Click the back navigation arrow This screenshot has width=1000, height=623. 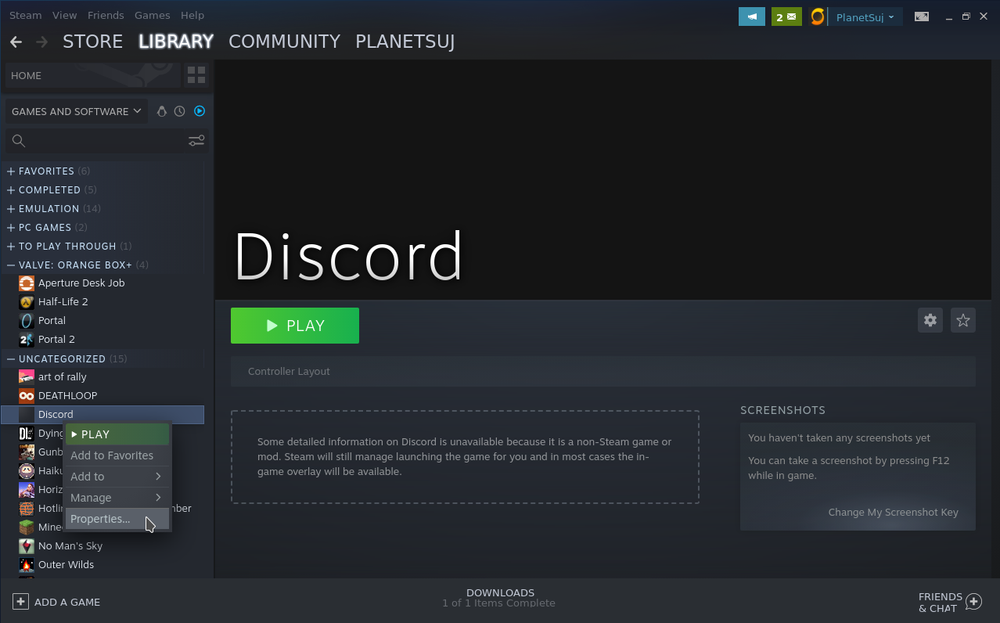tap(16, 42)
